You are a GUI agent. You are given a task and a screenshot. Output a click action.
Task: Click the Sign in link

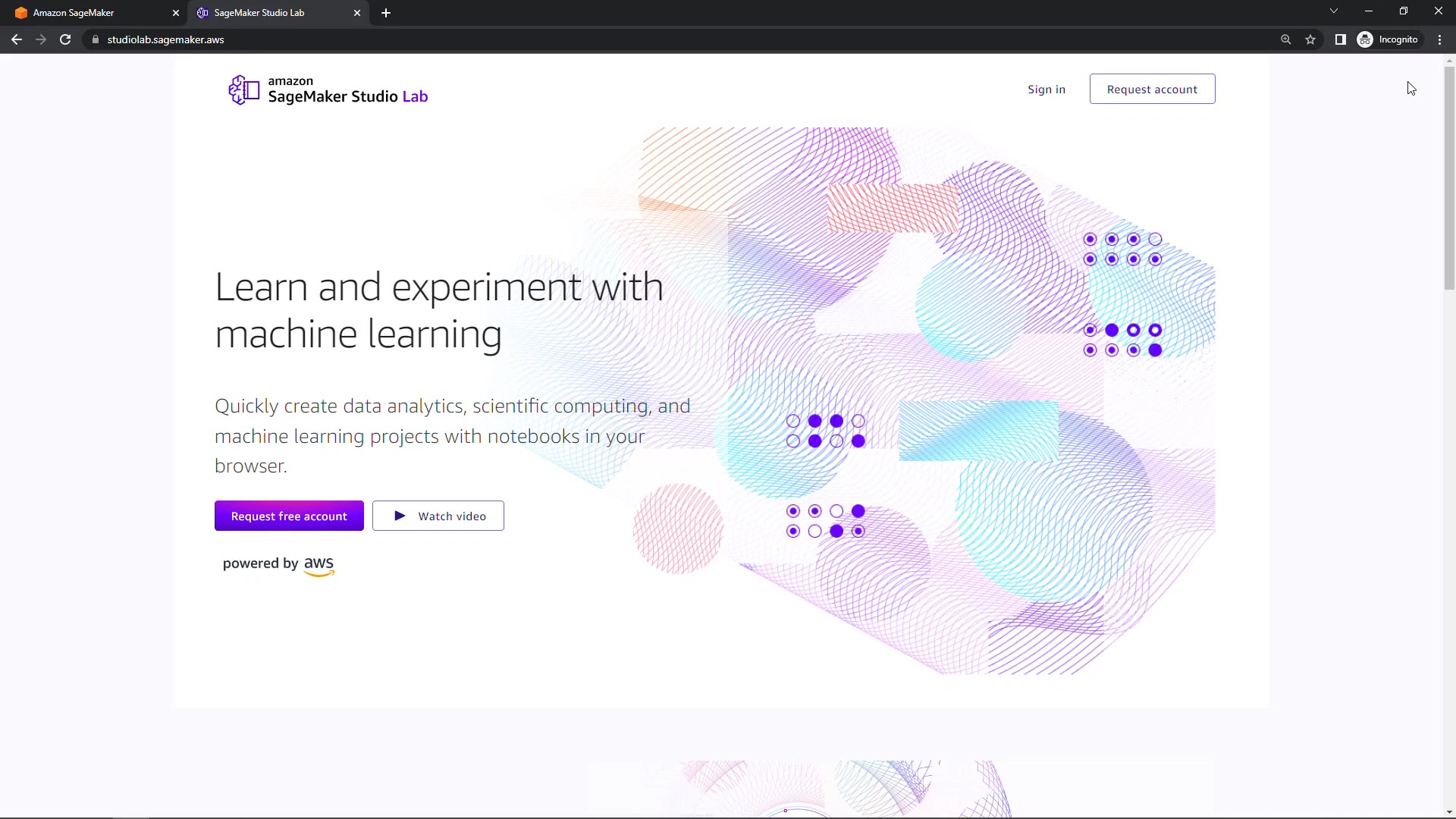point(1046,89)
